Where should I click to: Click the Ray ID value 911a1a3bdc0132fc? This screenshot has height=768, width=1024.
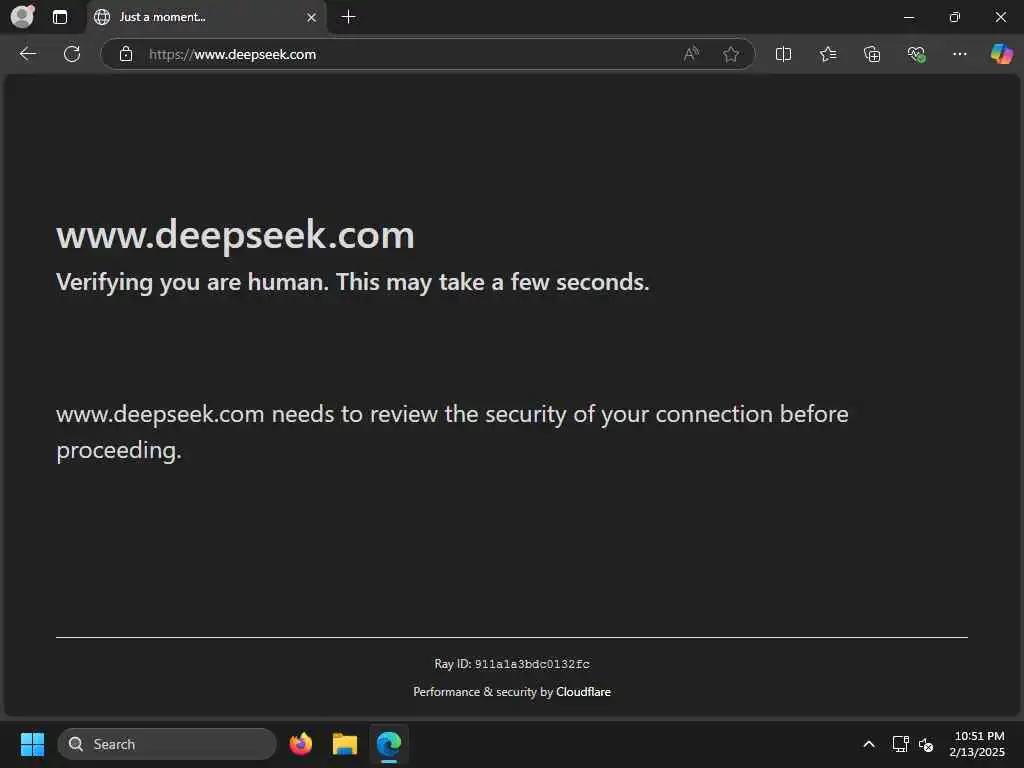[x=532, y=664]
